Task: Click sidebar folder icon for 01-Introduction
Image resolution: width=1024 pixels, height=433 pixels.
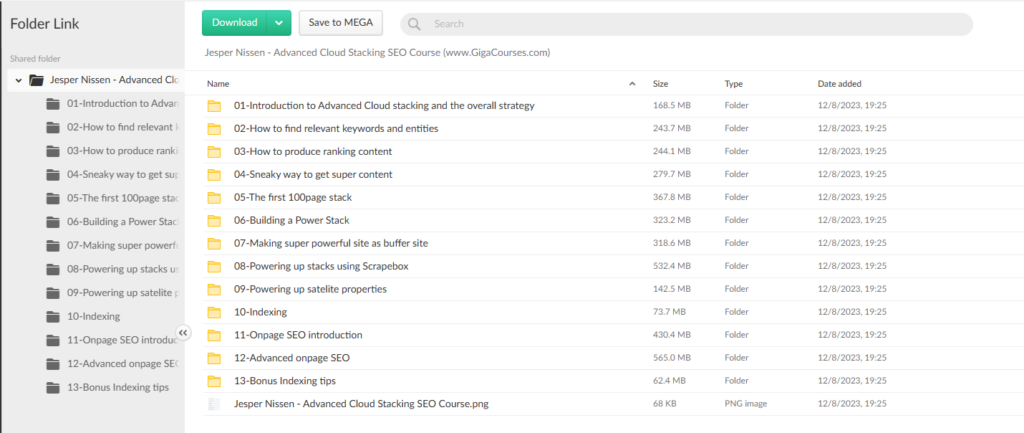Action: [53, 104]
